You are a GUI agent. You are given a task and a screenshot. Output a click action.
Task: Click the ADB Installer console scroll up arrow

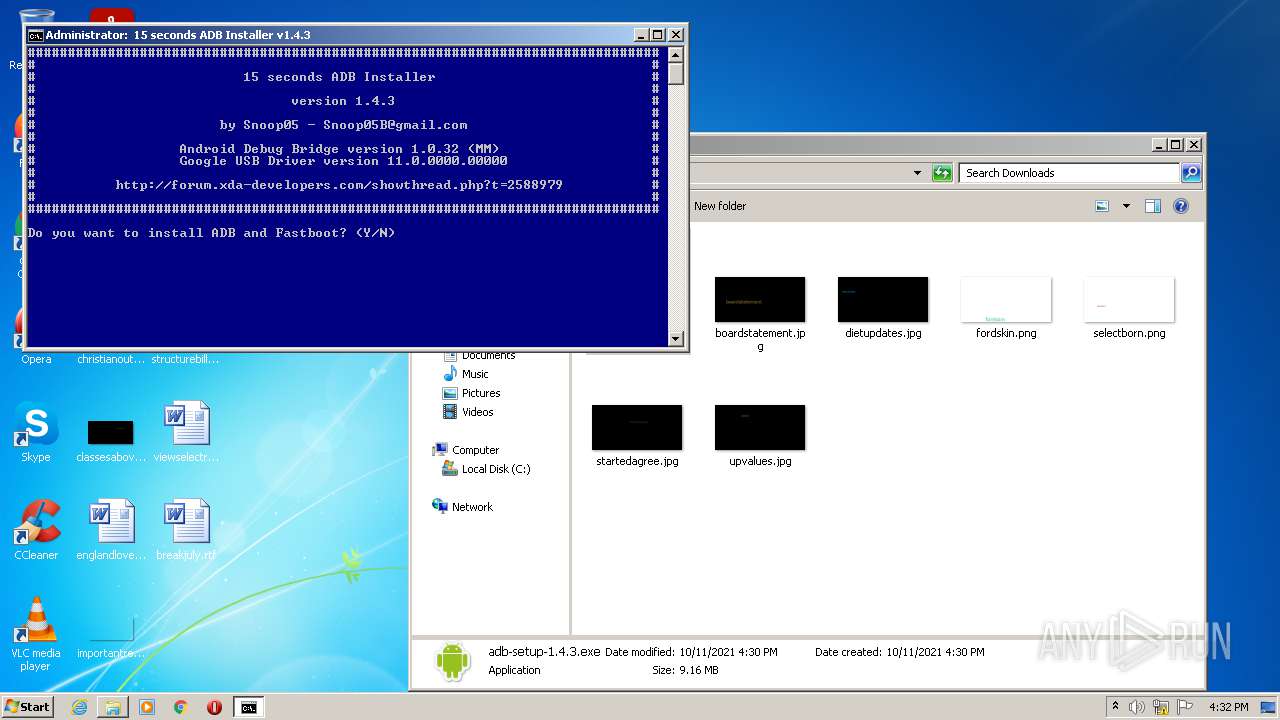pos(676,55)
